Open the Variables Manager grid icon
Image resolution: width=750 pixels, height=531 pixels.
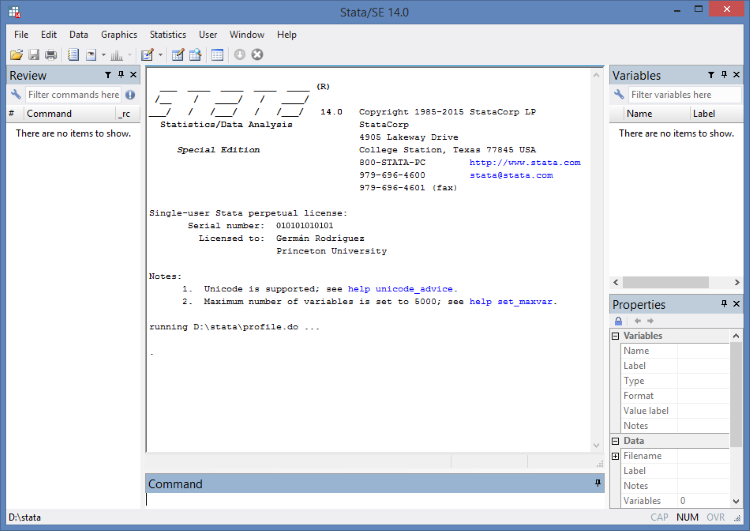[x=217, y=55]
